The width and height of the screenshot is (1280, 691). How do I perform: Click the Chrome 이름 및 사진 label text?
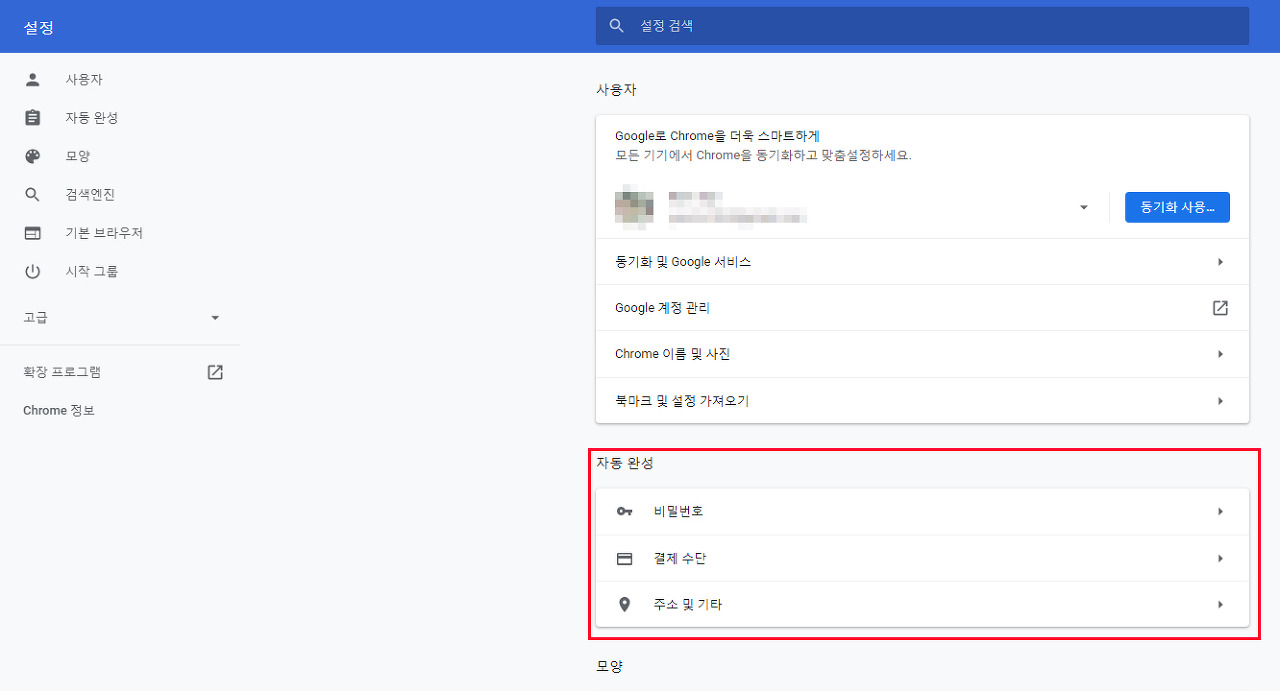tap(673, 354)
